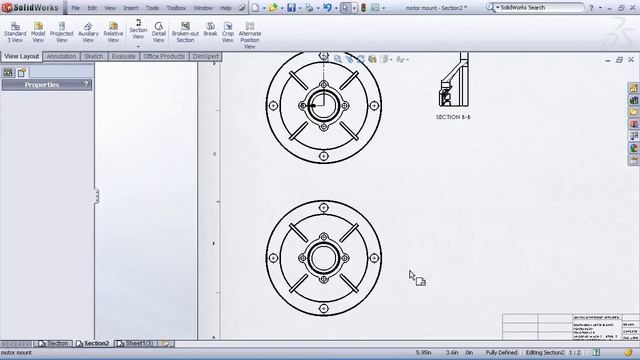Click the Rebuild traffic light icon

point(363,7)
